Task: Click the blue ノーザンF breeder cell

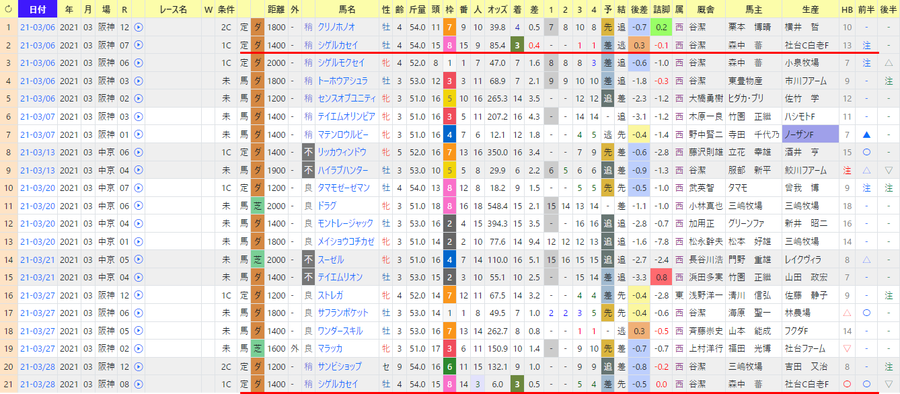Action: (x=809, y=135)
